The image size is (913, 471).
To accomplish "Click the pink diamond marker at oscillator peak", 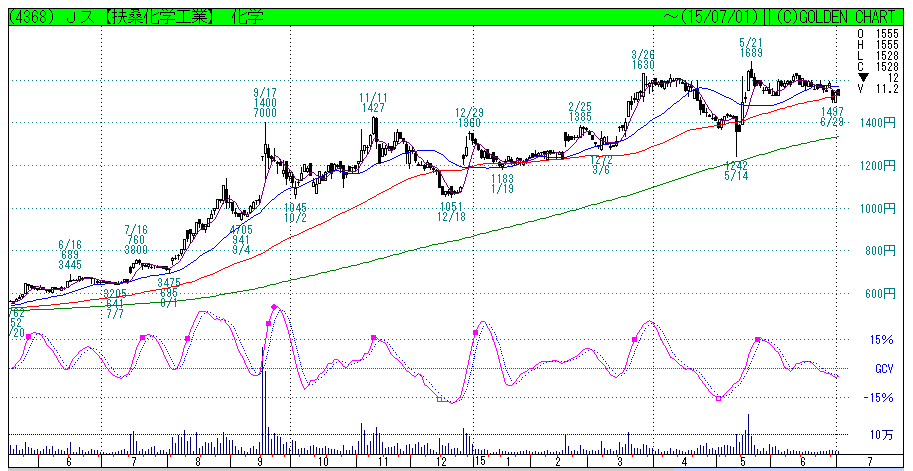I will tap(274, 307).
